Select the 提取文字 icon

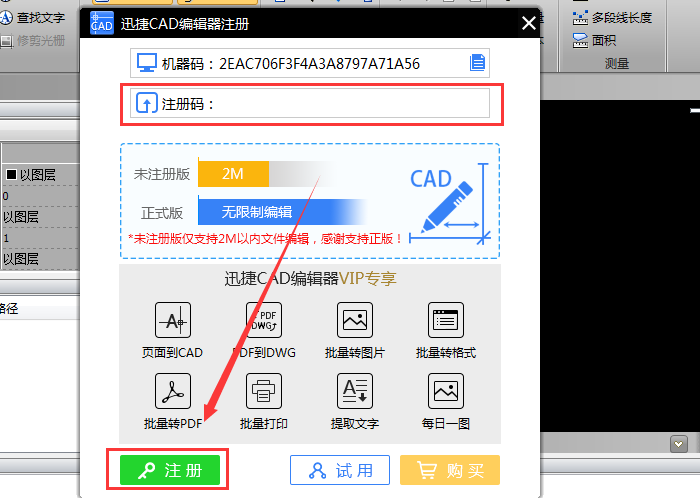(355, 391)
